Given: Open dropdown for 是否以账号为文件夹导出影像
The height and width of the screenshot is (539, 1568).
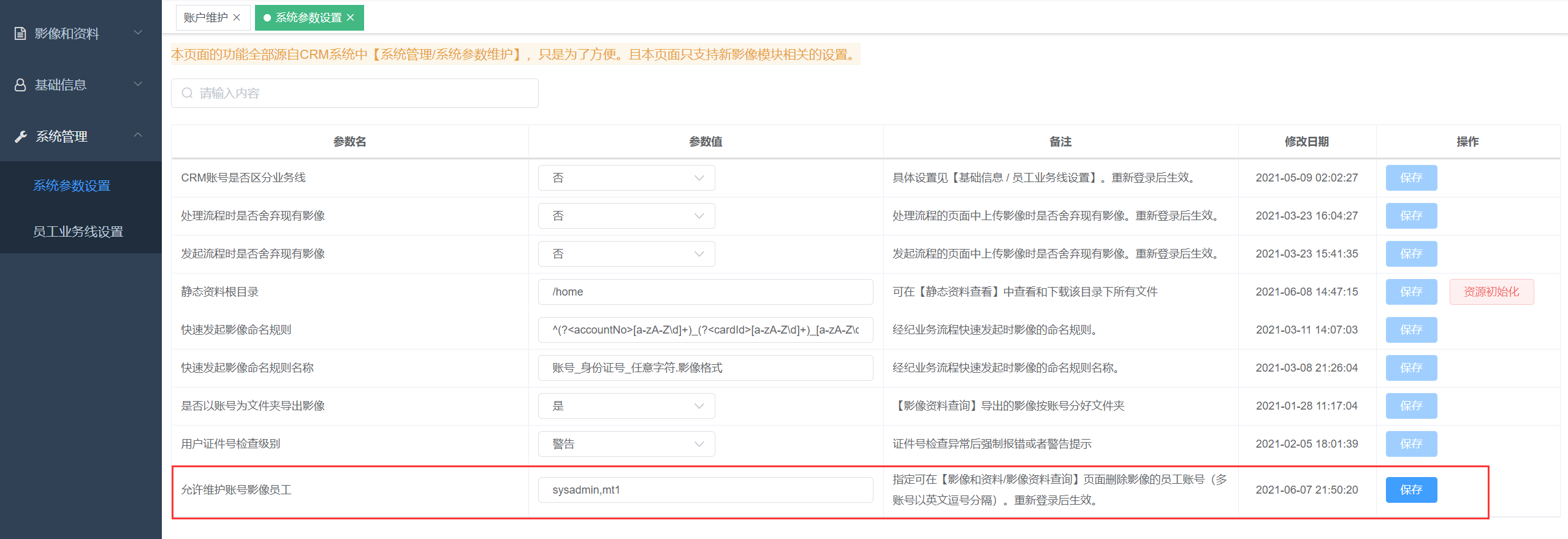Looking at the screenshot, I should (x=626, y=406).
